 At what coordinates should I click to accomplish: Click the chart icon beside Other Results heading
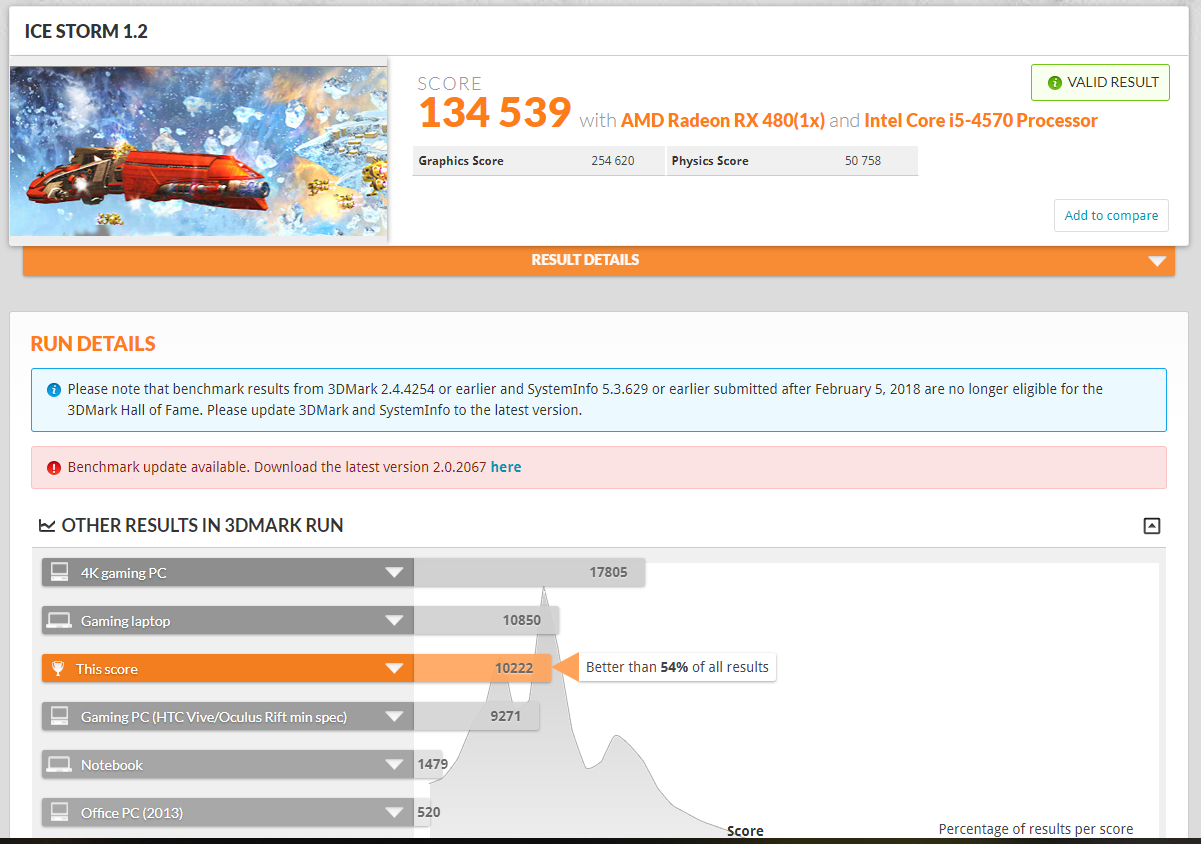click(x=47, y=525)
